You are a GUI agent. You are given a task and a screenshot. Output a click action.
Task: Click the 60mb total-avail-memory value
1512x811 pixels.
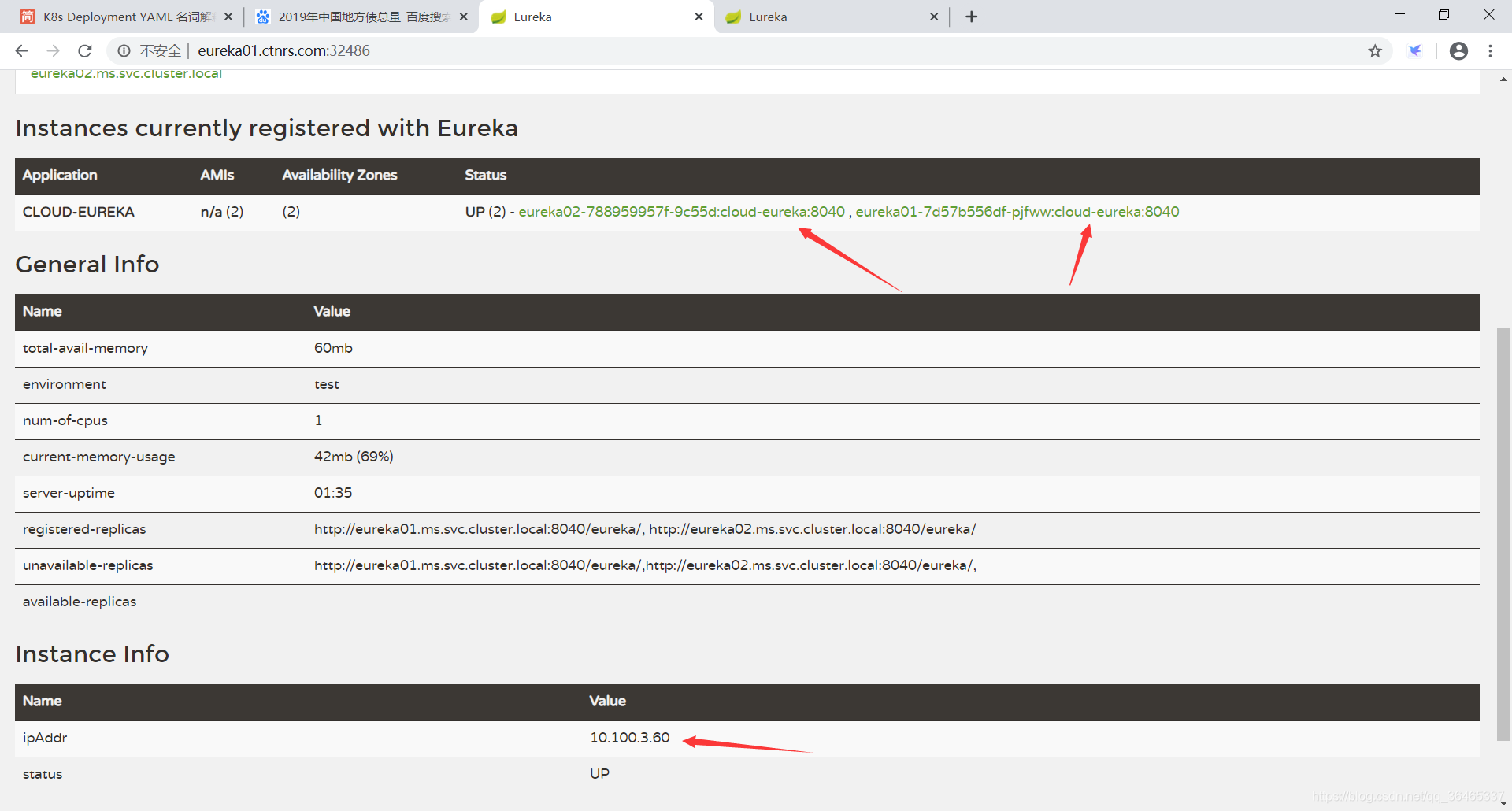coord(333,348)
